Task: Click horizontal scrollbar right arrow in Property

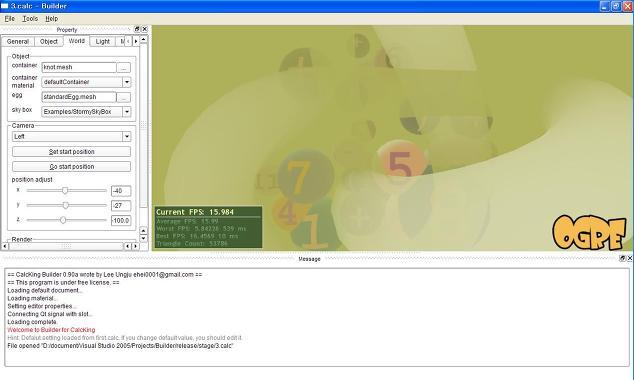Action: coord(135,246)
